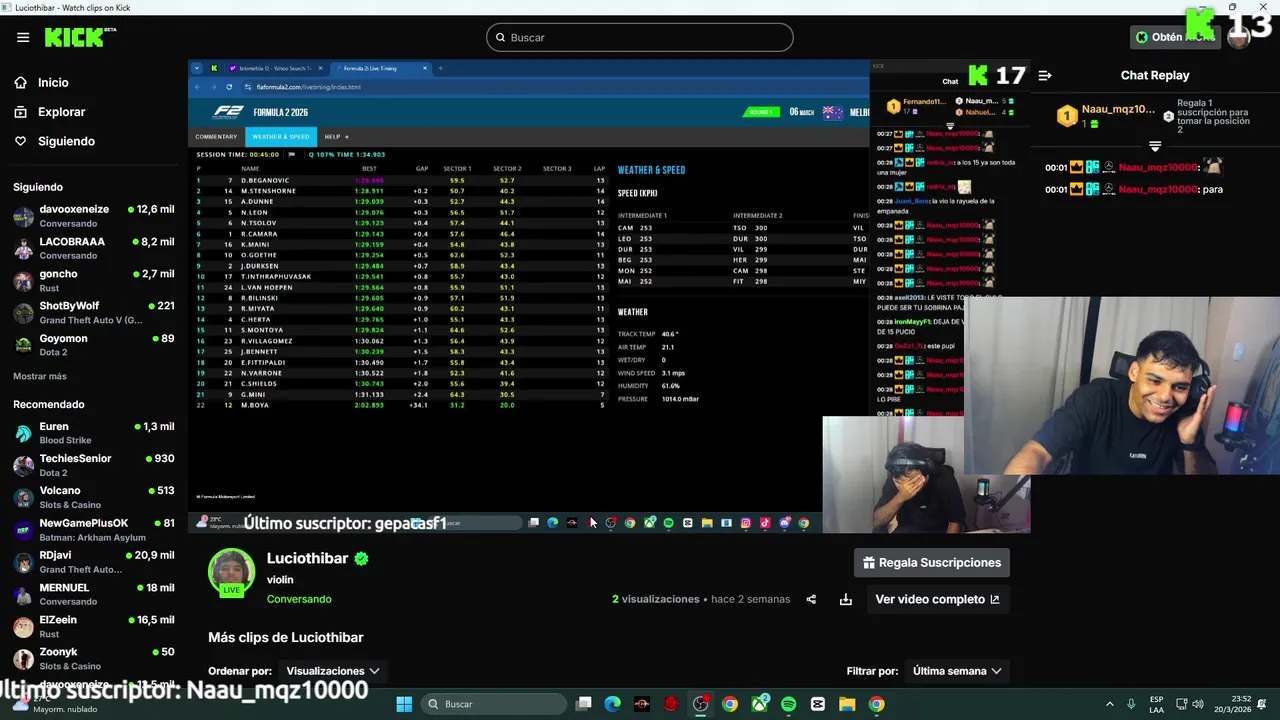Focus the Buscar search box at top
Screen dimensions: 1280x720
640,37
